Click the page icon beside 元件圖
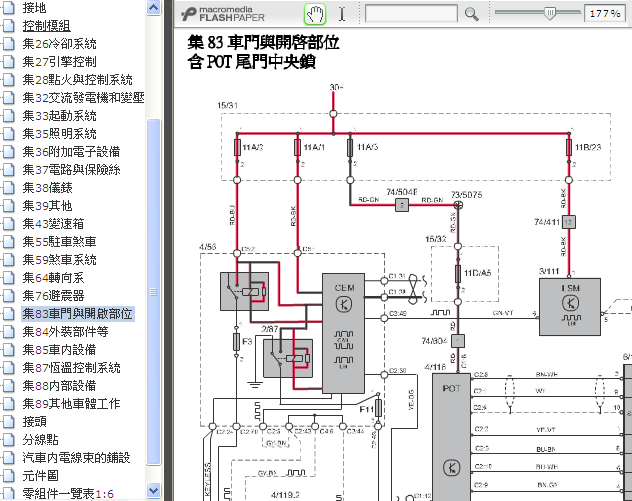The width and height of the screenshot is (632, 501). click(x=8, y=476)
